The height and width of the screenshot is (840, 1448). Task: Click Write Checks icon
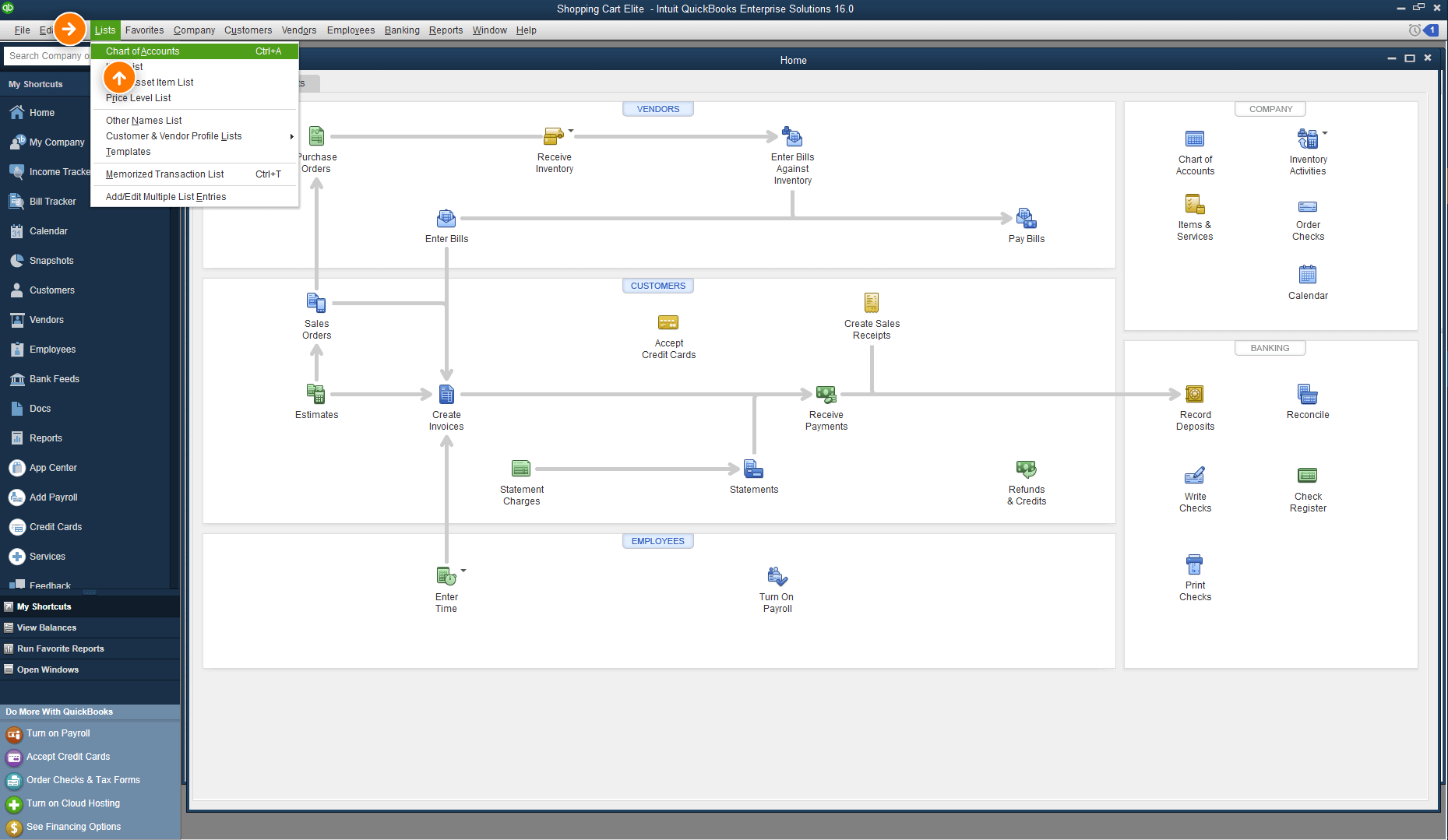[x=1194, y=475]
